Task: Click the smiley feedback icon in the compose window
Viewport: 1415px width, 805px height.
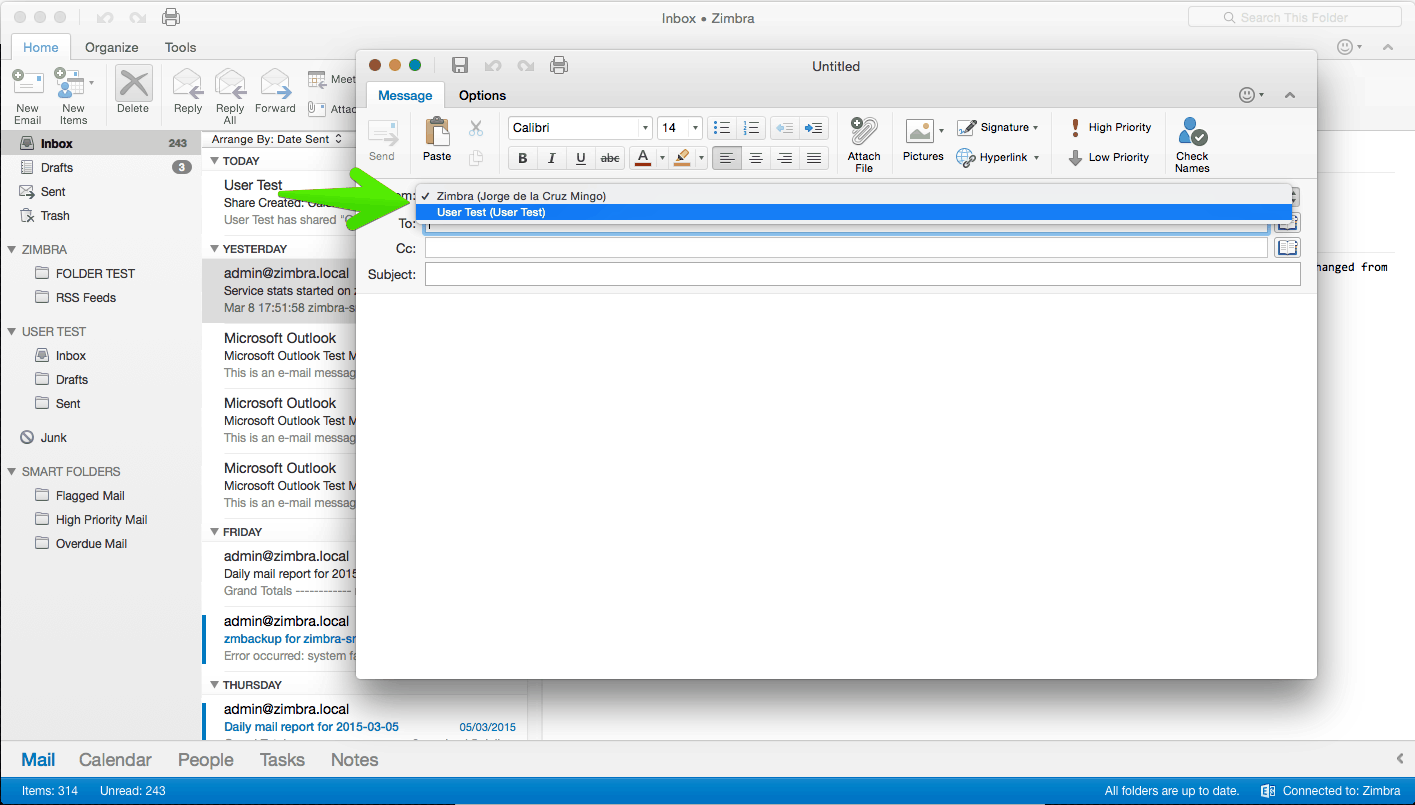Action: click(1247, 95)
